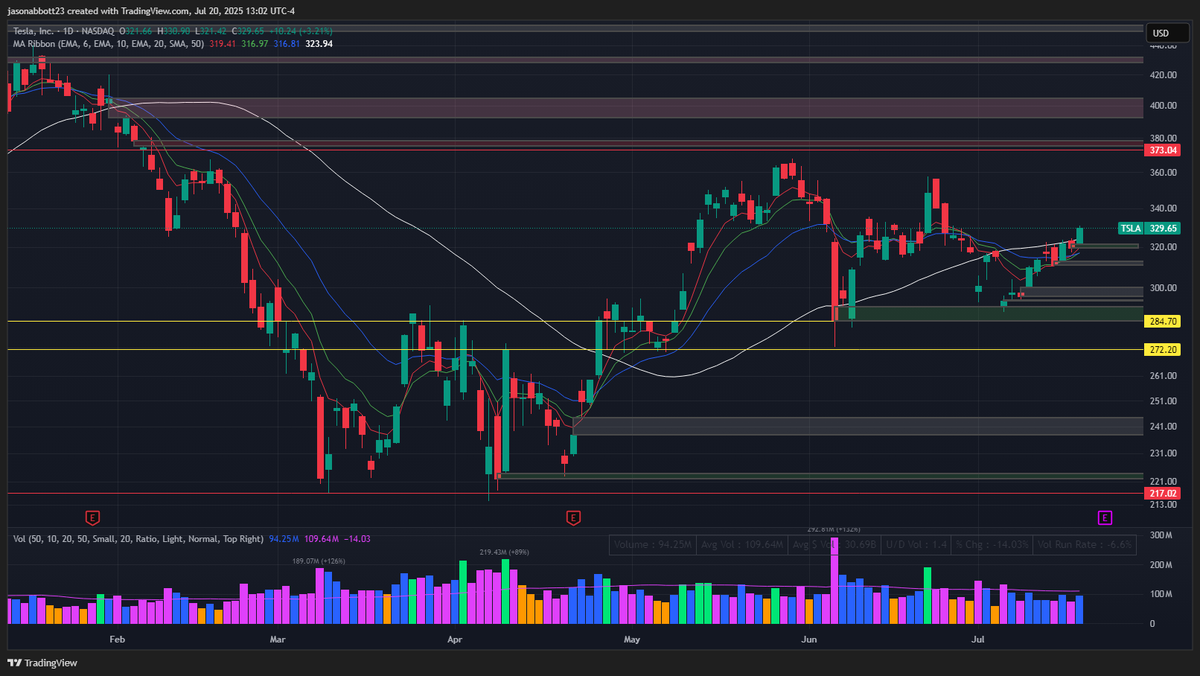Click the MA Ribbon indicator legend
Image resolution: width=1200 pixels, height=676 pixels.
[x=110, y=44]
